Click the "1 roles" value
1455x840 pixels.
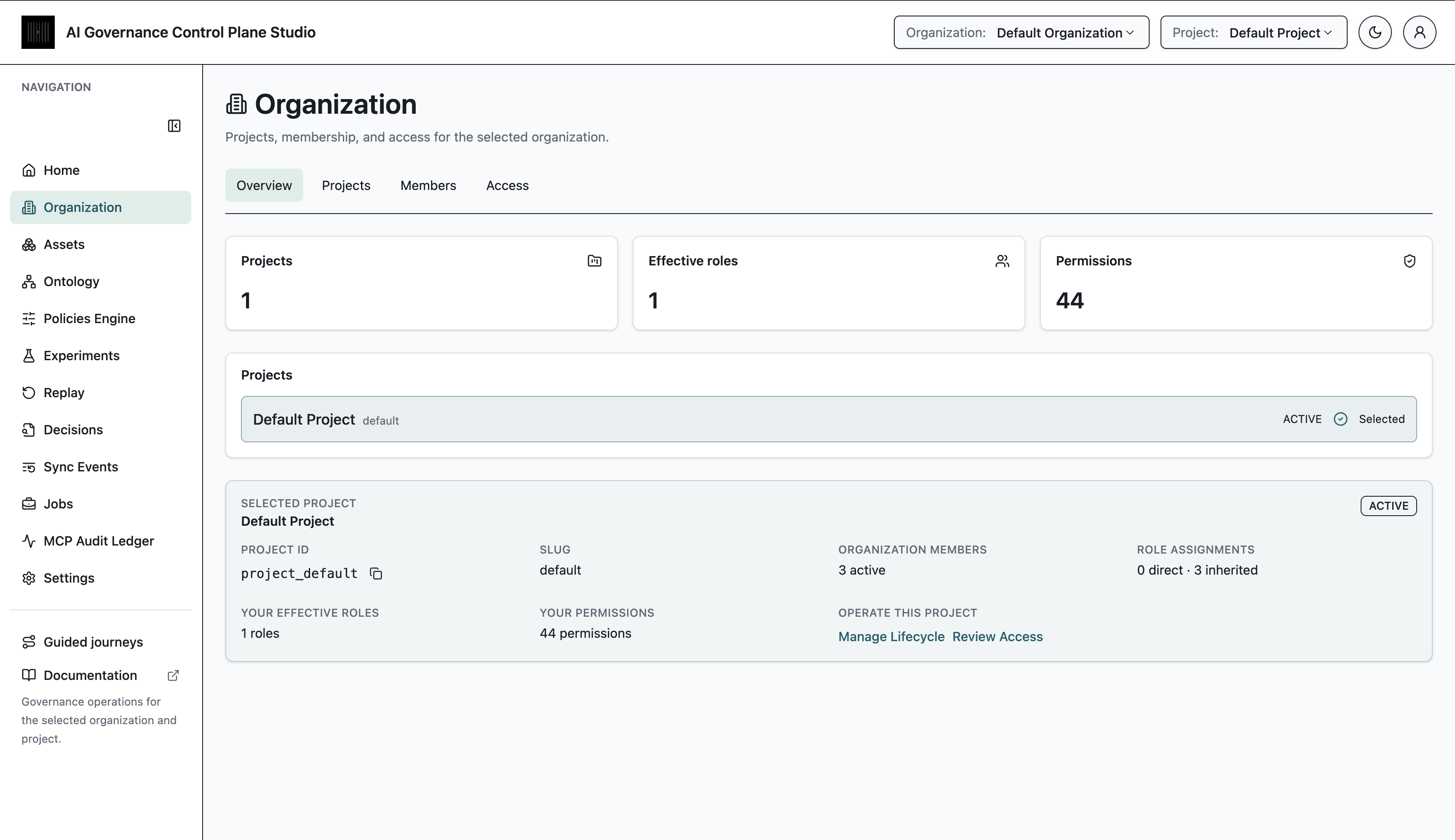tap(260, 633)
